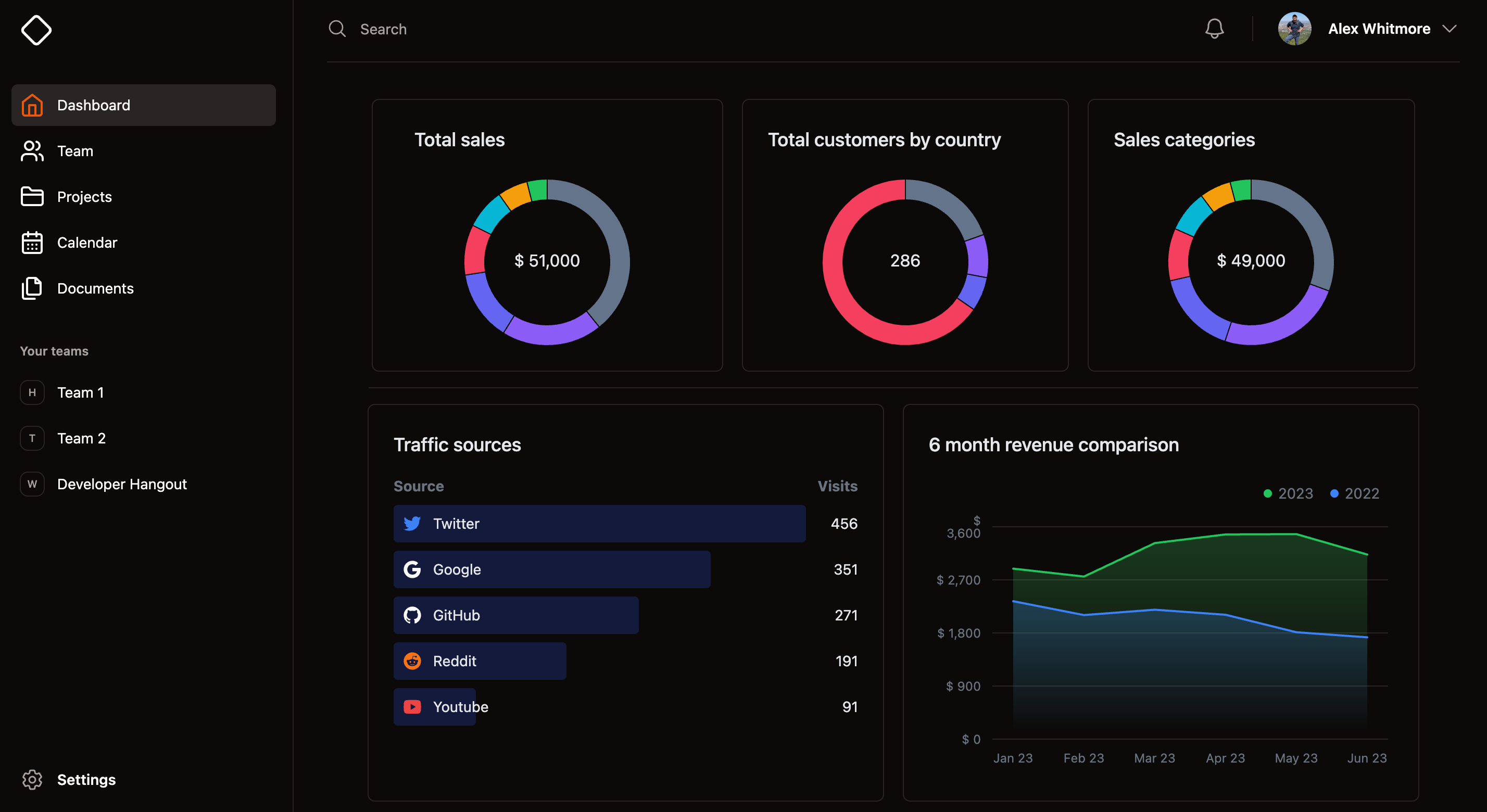The image size is (1487, 812).
Task: Expand the Alex Whitmore account dropdown
Action: point(1451,28)
